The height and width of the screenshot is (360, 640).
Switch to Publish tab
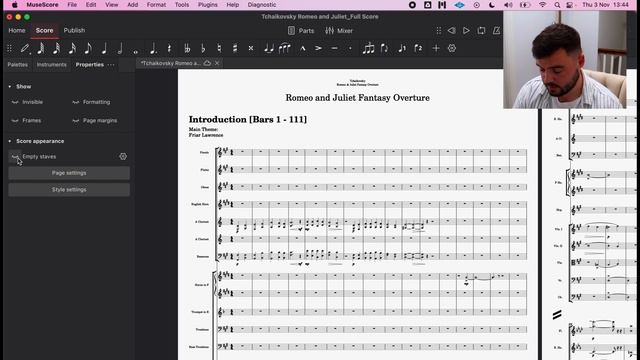coord(74,31)
